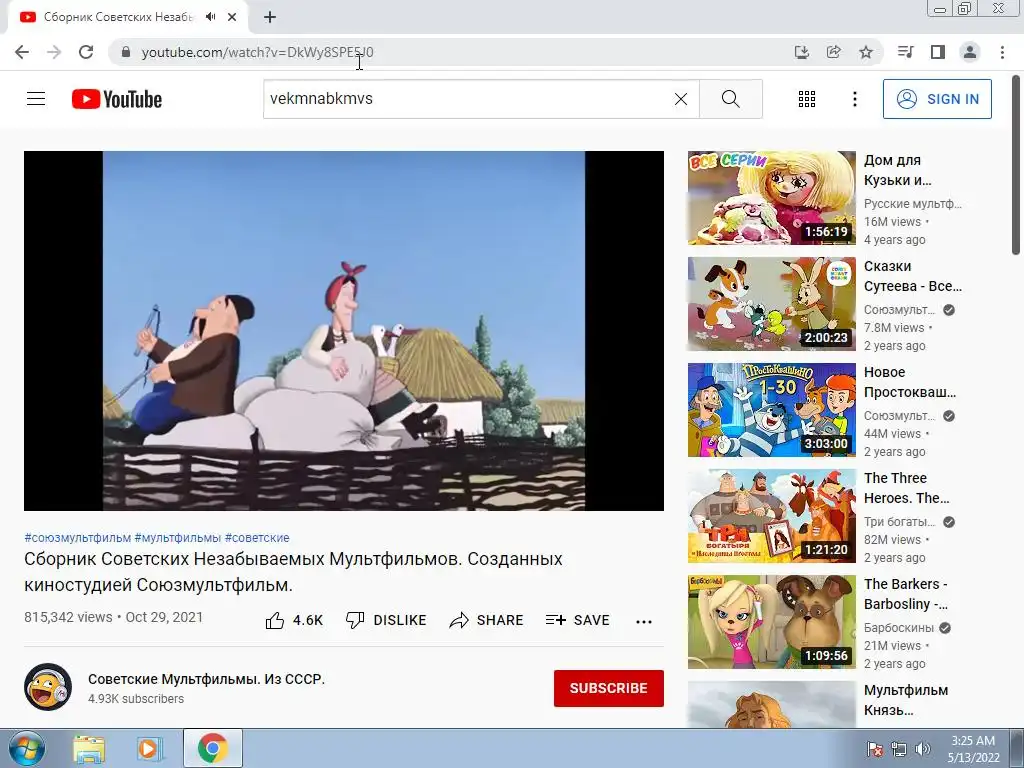Go to YouTube home via logo
Image resolution: width=1024 pixels, height=768 pixels.
117,99
